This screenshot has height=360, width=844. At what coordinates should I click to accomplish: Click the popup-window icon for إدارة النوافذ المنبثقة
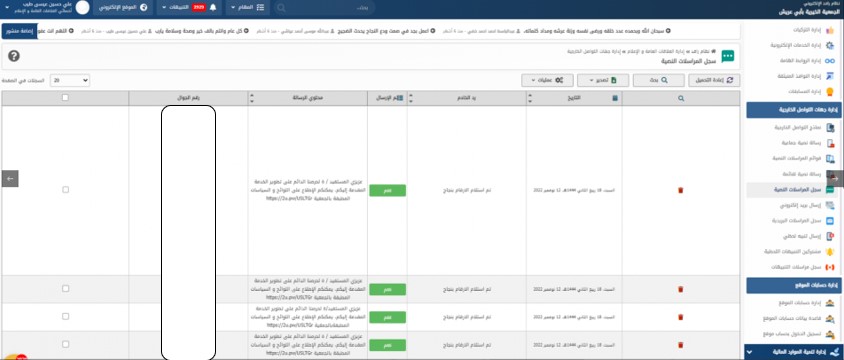[830, 76]
